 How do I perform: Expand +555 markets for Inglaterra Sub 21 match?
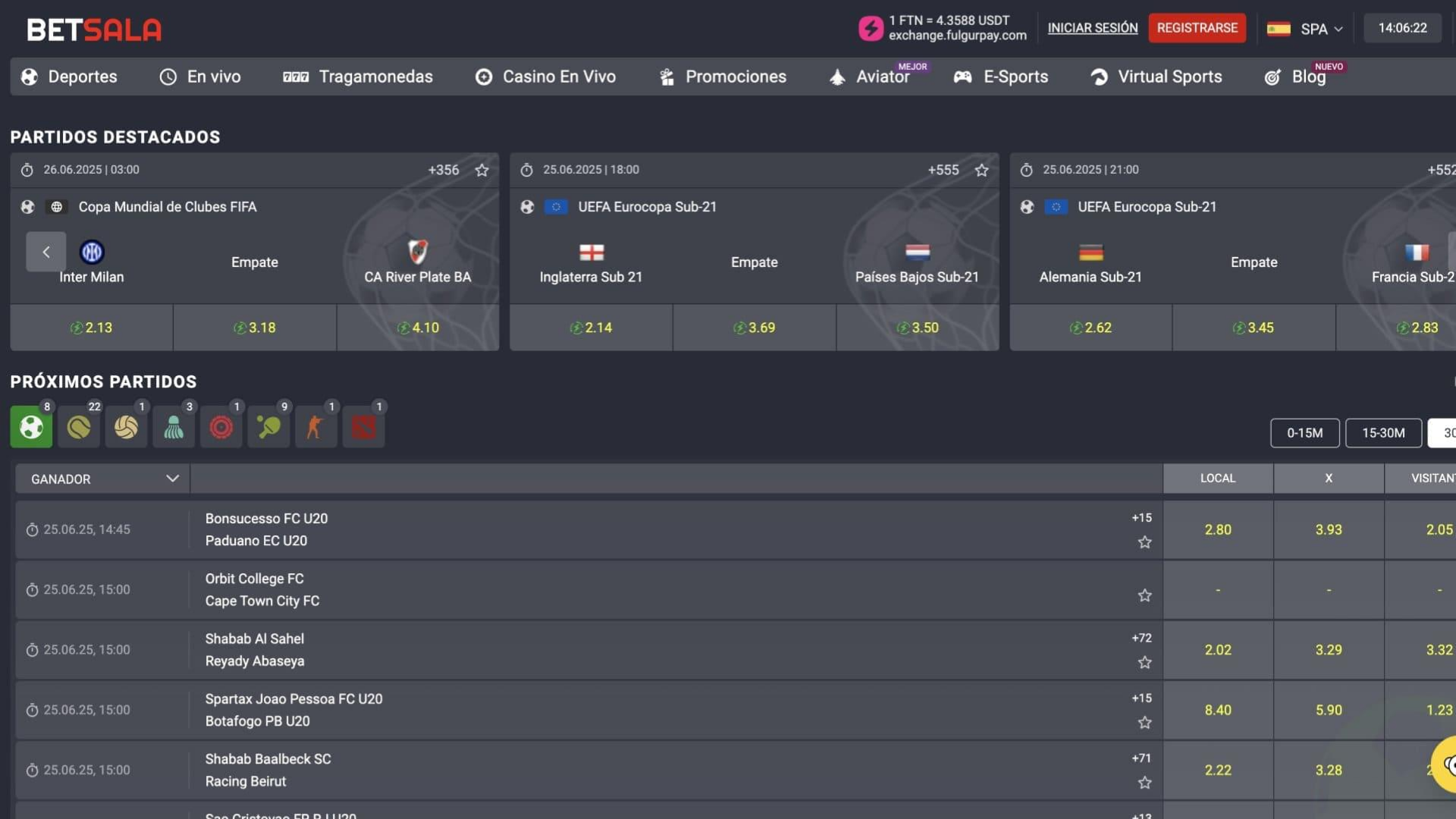943,170
